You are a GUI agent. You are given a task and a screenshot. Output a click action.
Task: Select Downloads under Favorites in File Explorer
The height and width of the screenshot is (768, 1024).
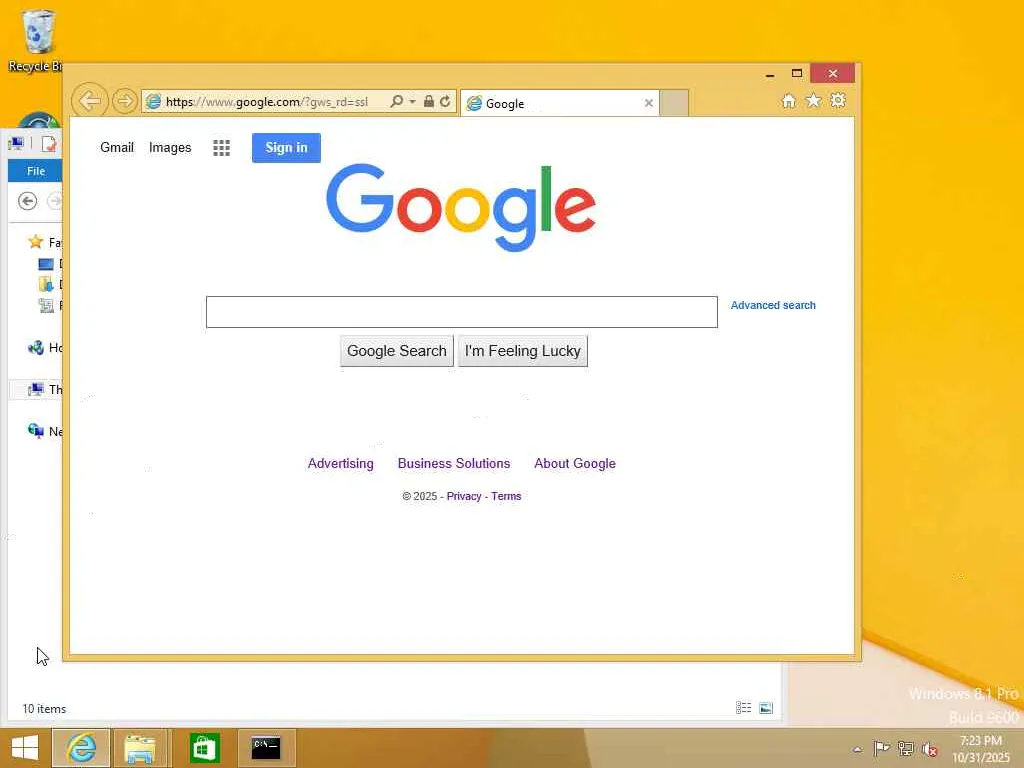tap(46, 284)
